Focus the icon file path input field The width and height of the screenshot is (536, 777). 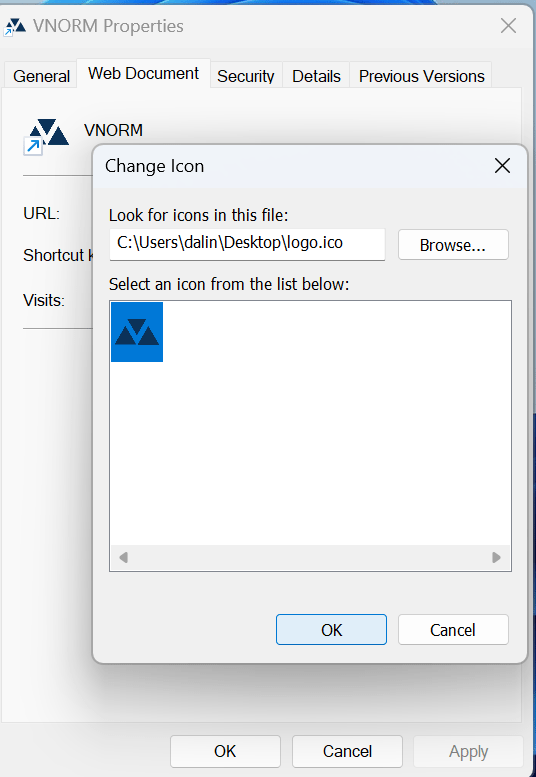coord(247,244)
